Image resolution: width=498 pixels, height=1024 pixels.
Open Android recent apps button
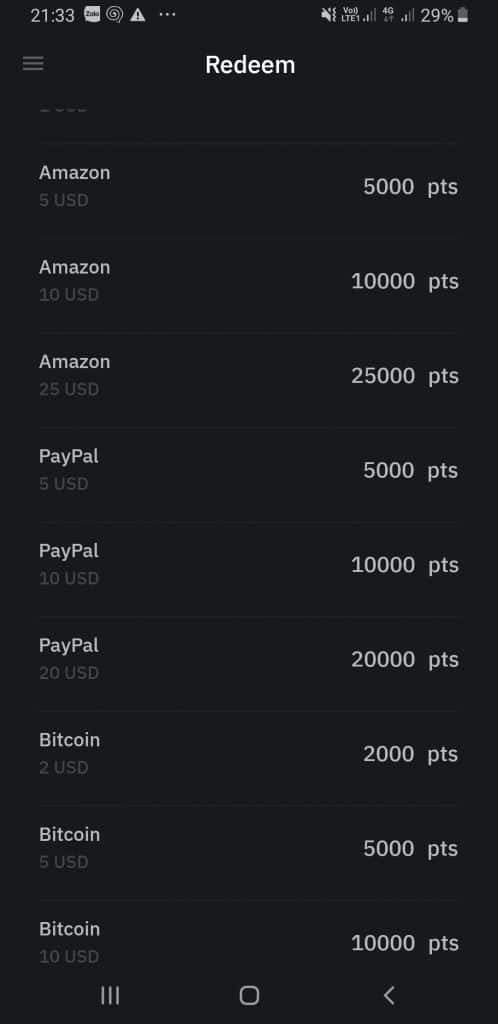coord(110,995)
